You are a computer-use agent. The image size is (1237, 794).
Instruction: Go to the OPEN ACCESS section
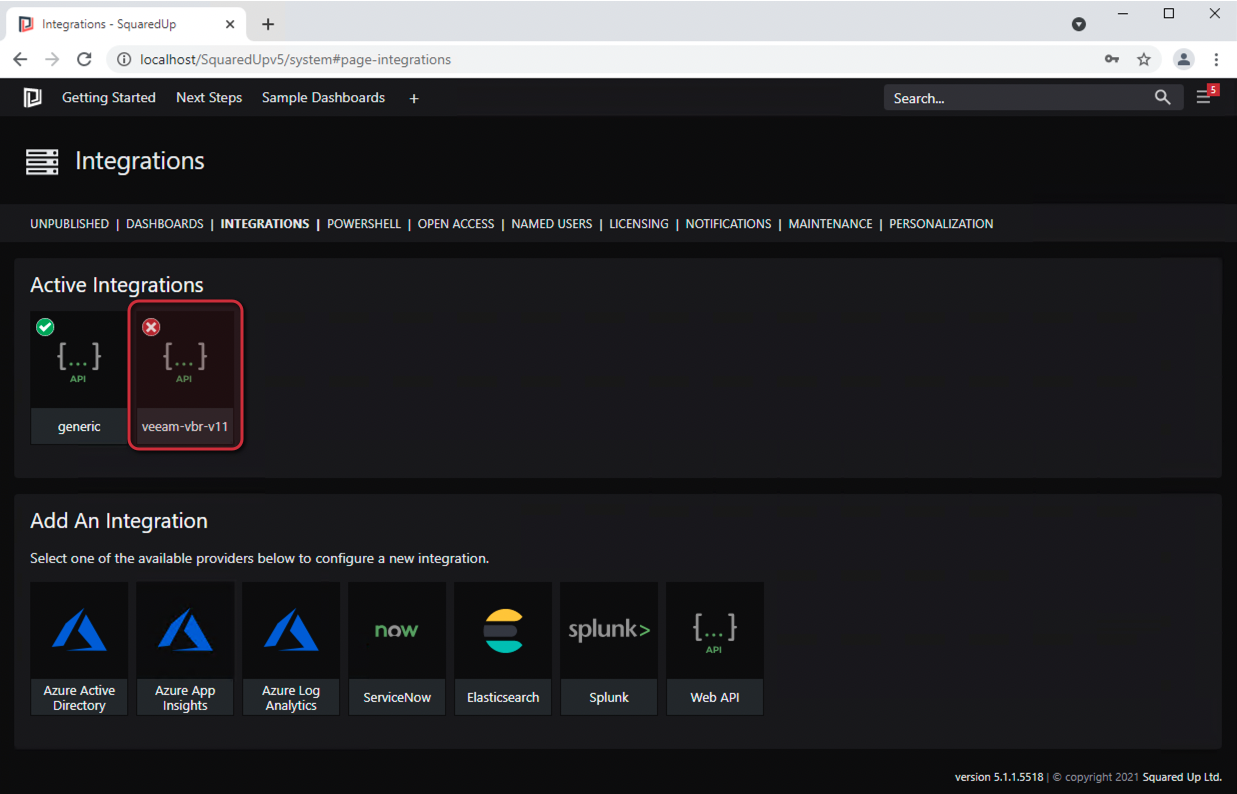pyautogui.click(x=456, y=224)
